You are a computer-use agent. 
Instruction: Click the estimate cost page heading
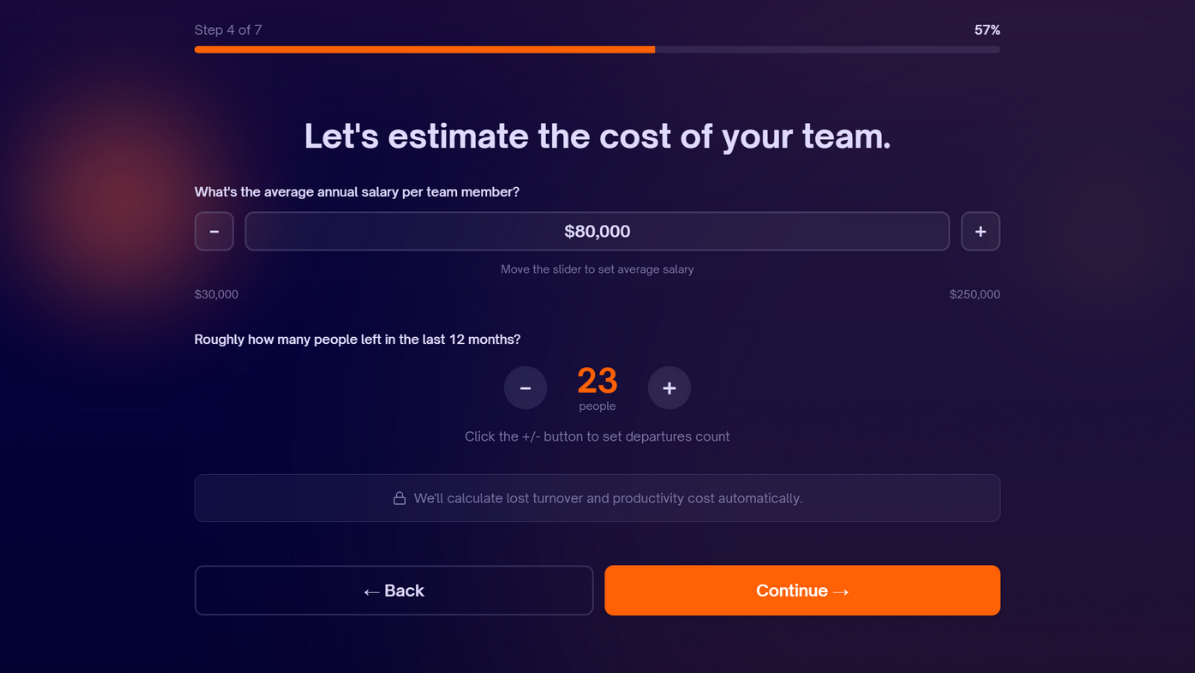point(597,136)
